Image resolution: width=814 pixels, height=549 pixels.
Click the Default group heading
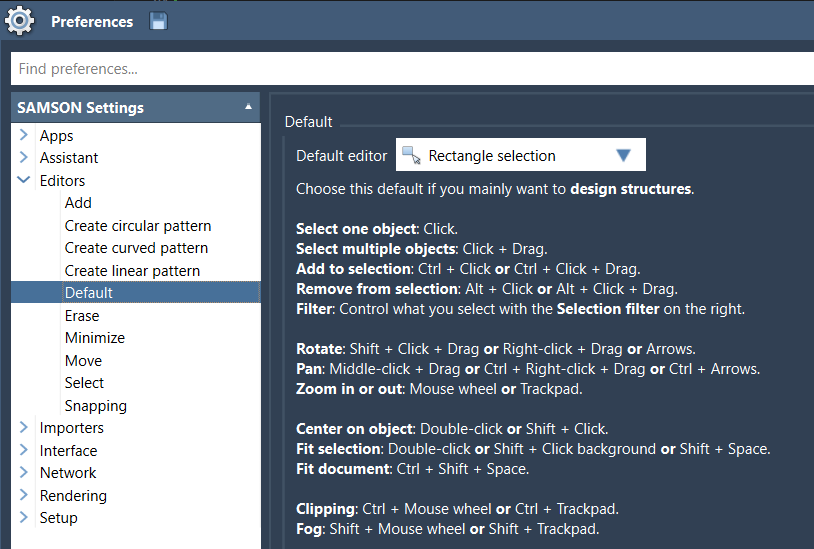point(308,122)
